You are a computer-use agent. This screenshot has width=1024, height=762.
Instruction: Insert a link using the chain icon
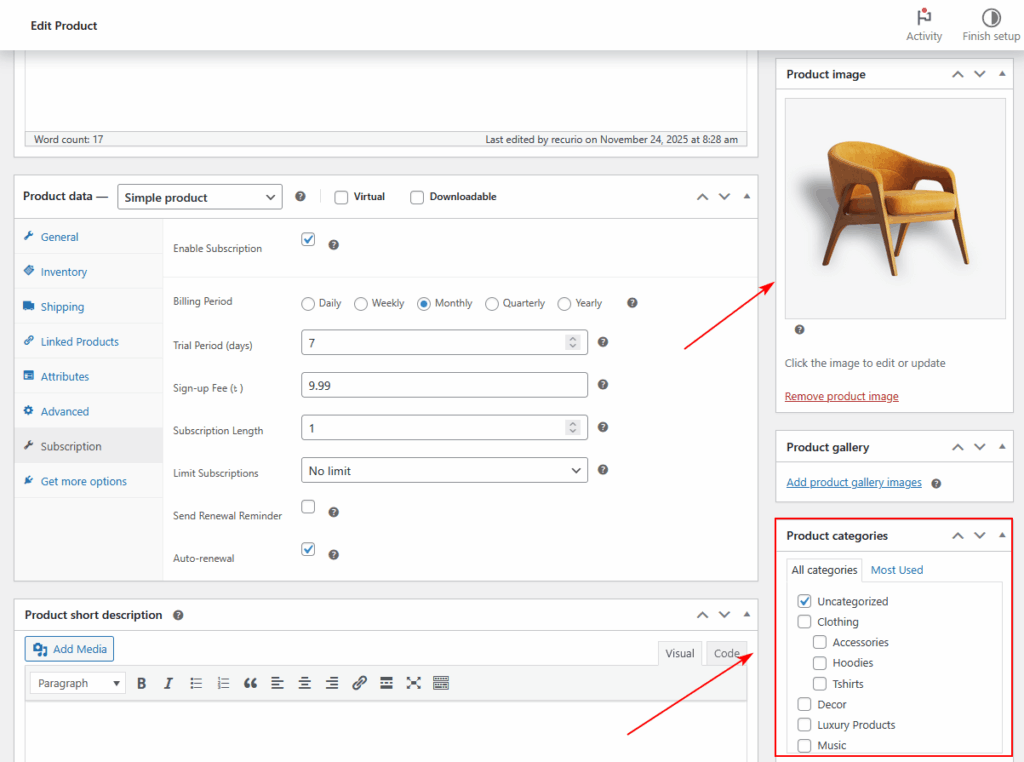[x=358, y=683]
